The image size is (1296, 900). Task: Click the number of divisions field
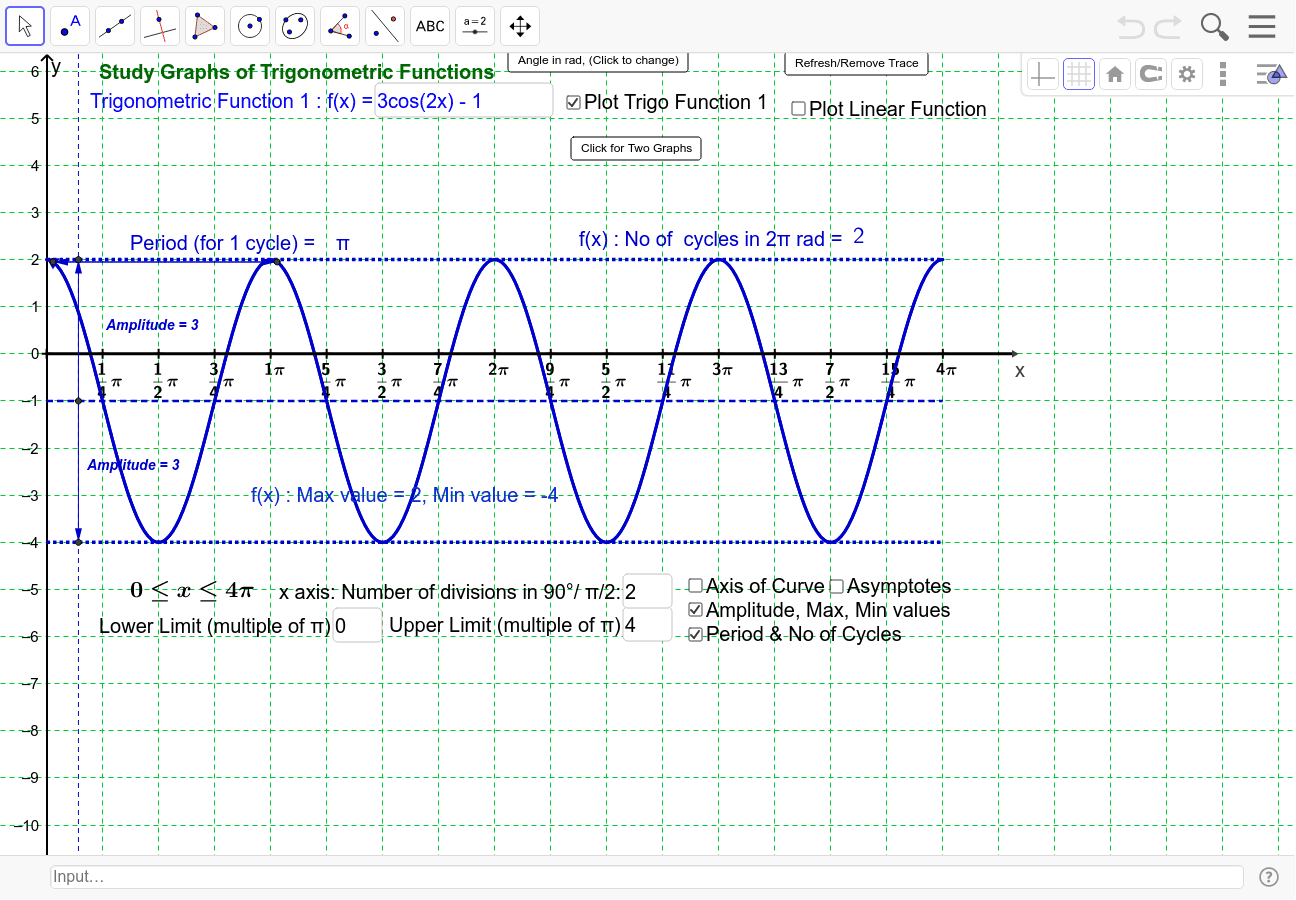pyautogui.click(x=647, y=592)
